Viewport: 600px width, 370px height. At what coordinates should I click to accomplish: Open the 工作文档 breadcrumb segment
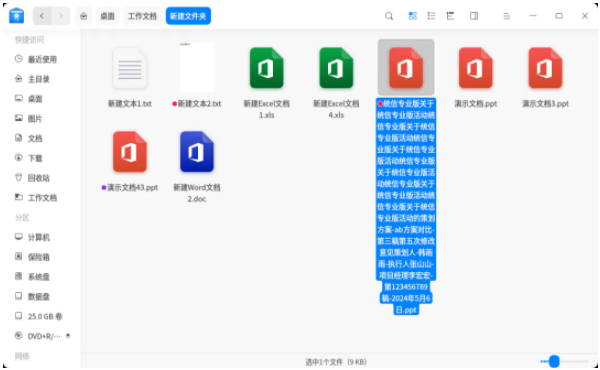142,16
